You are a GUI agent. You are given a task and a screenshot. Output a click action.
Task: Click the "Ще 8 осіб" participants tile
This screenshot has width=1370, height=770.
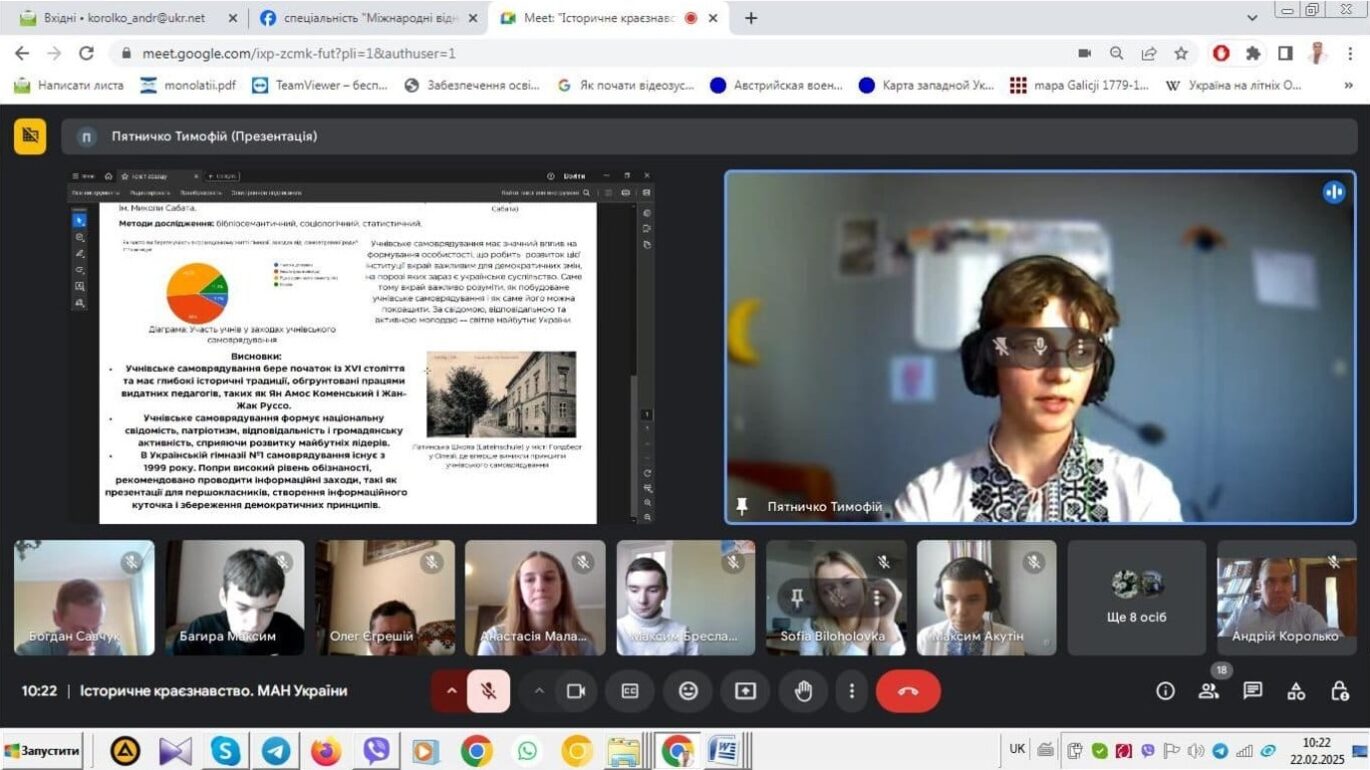point(1137,598)
